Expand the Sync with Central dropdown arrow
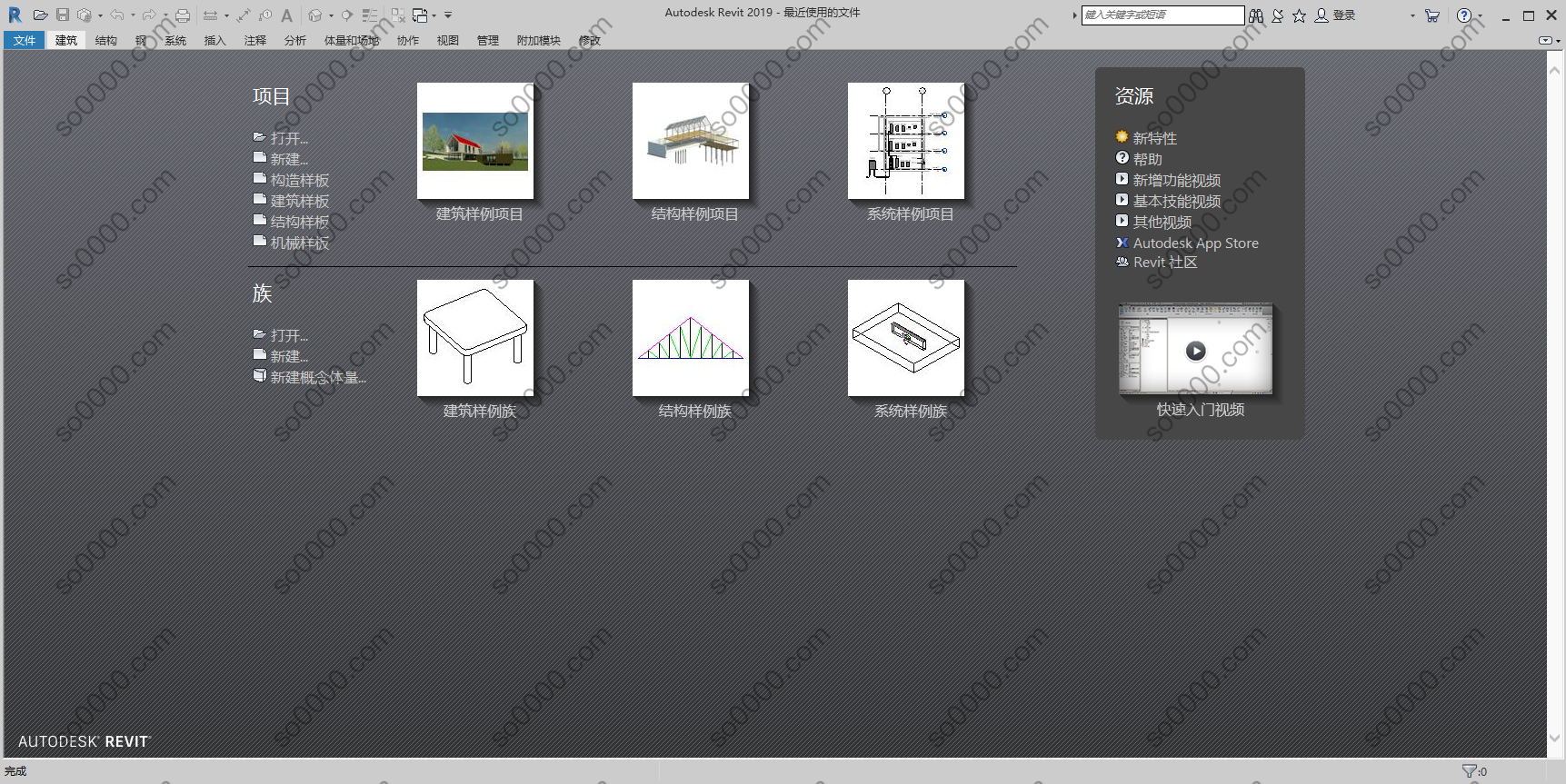 tap(100, 15)
